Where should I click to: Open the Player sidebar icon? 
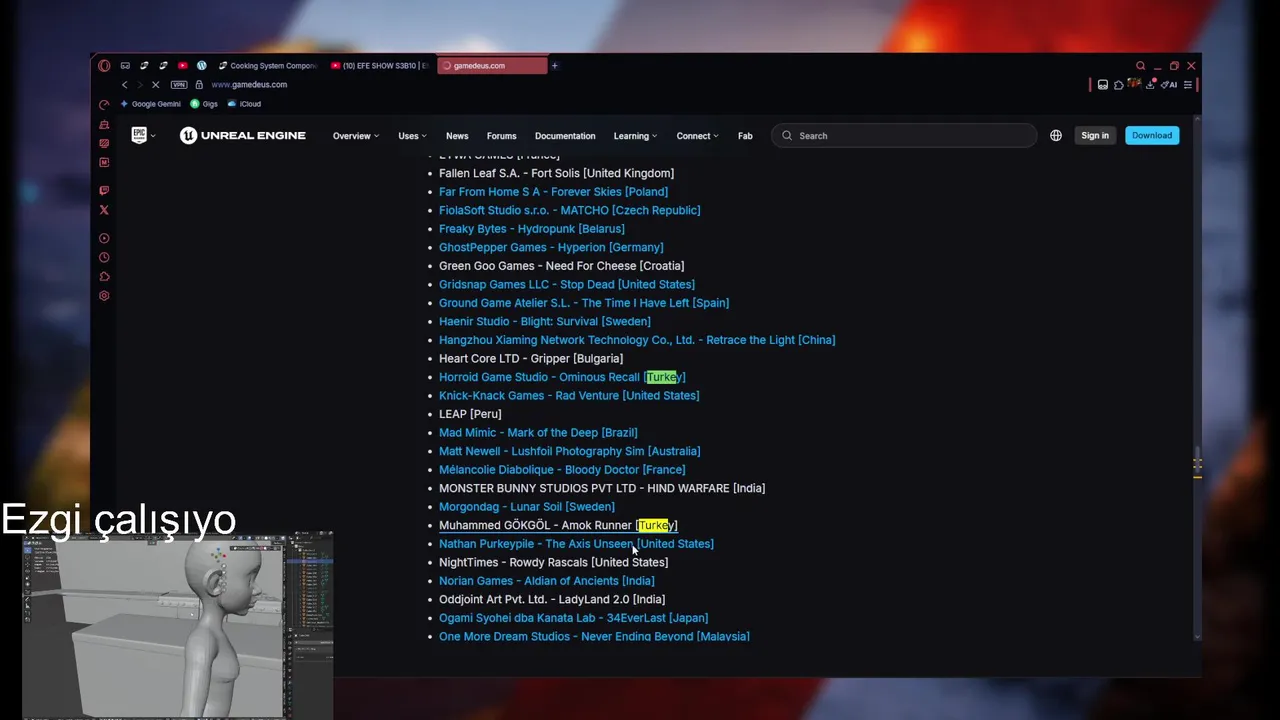tap(104, 239)
